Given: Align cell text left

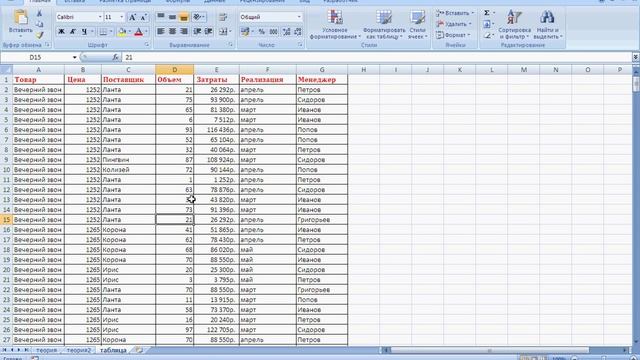Looking at the screenshot, I should click(161, 31).
